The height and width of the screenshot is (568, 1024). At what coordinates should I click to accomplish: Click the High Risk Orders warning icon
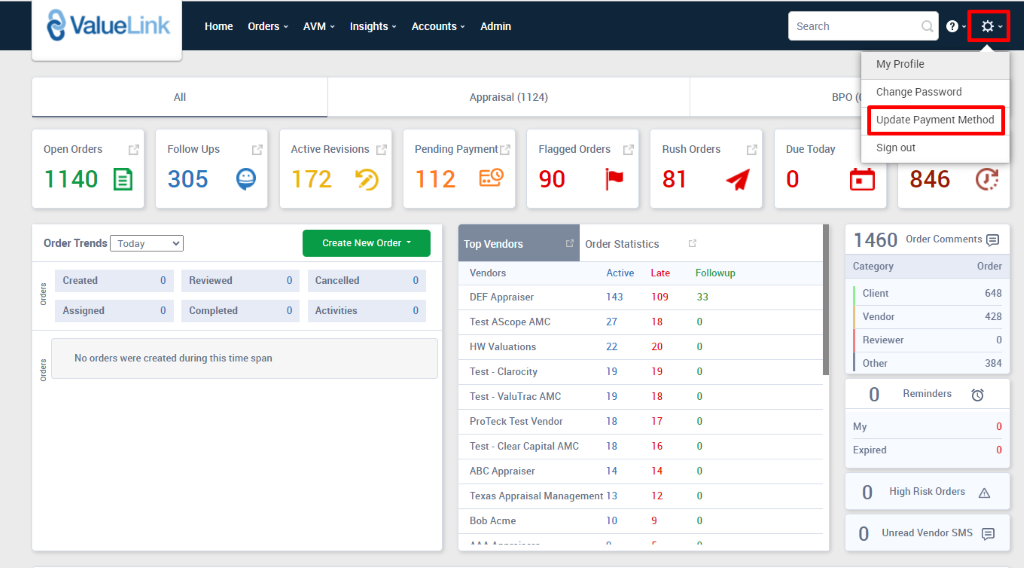(984, 492)
